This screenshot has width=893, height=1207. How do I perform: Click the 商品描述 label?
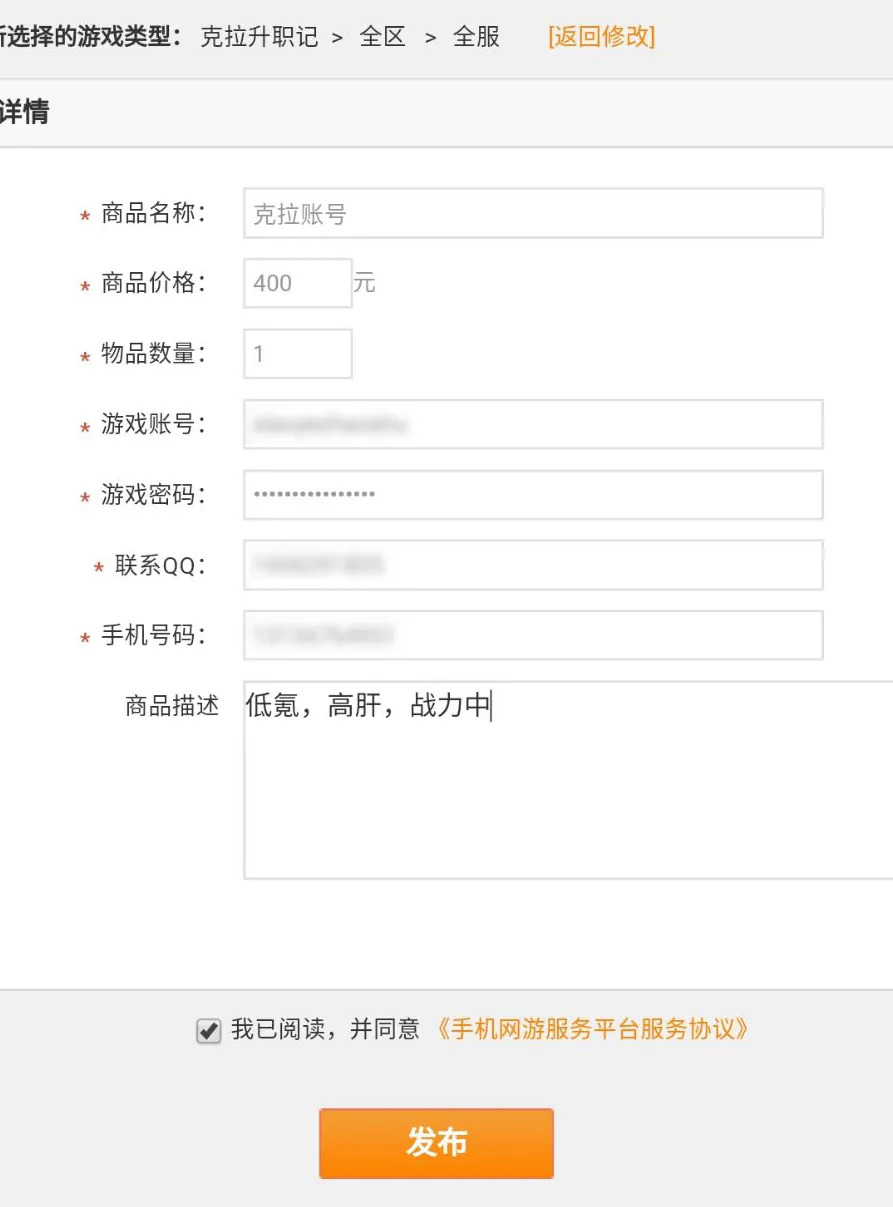coord(171,706)
